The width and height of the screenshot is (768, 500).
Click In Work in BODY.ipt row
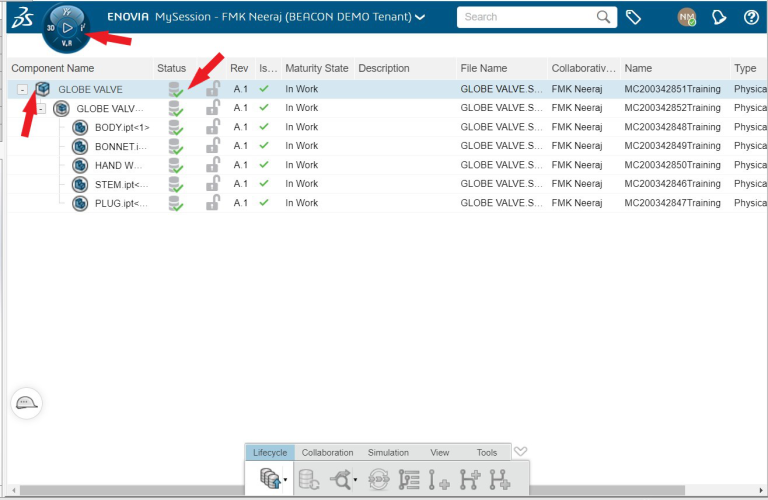302,127
